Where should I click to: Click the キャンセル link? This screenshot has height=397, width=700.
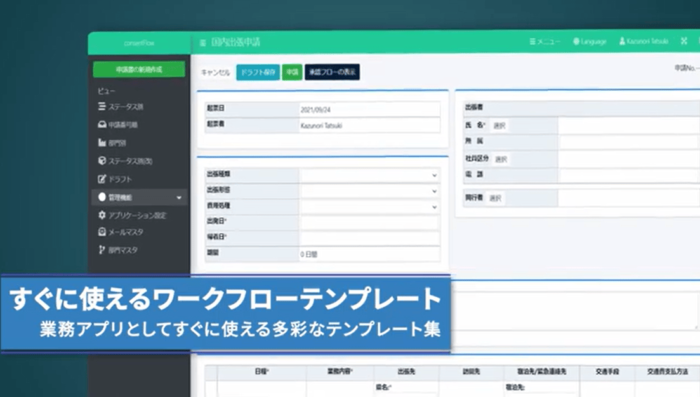pos(216,72)
